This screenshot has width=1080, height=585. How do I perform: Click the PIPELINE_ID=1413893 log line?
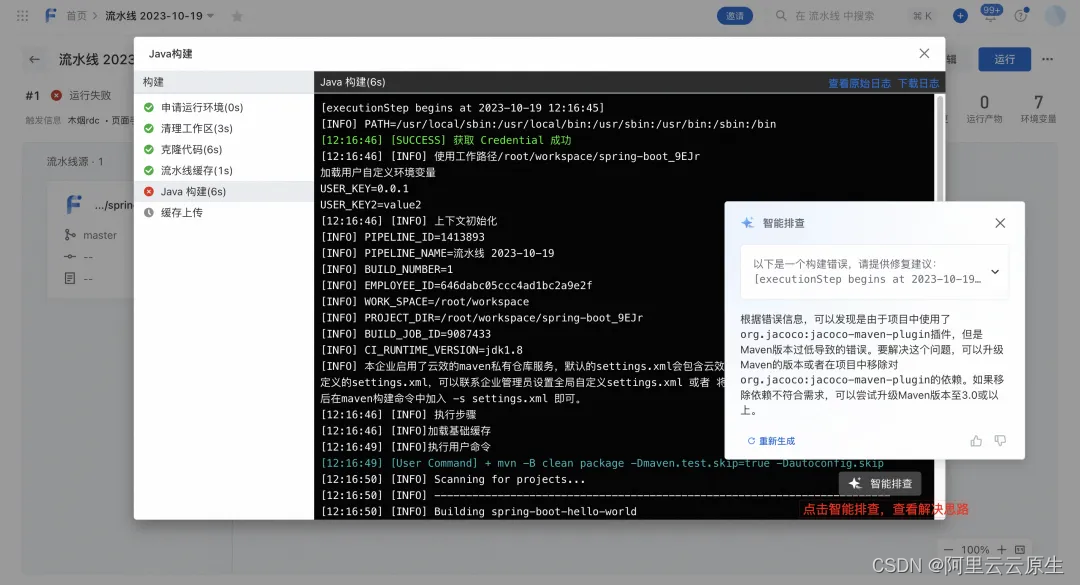tap(403, 237)
